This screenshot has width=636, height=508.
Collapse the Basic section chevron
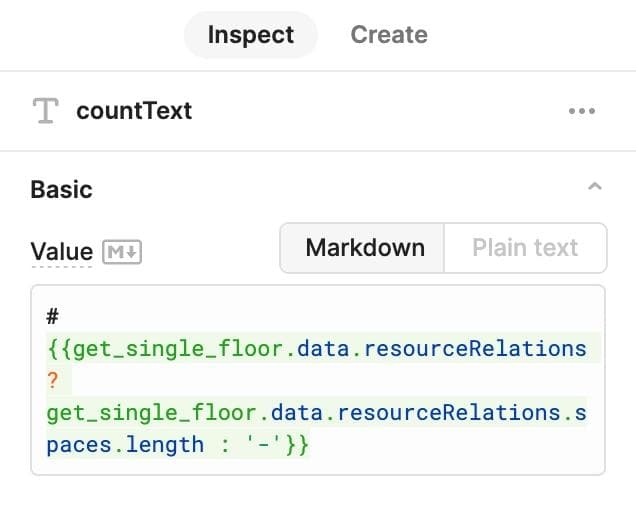click(595, 188)
